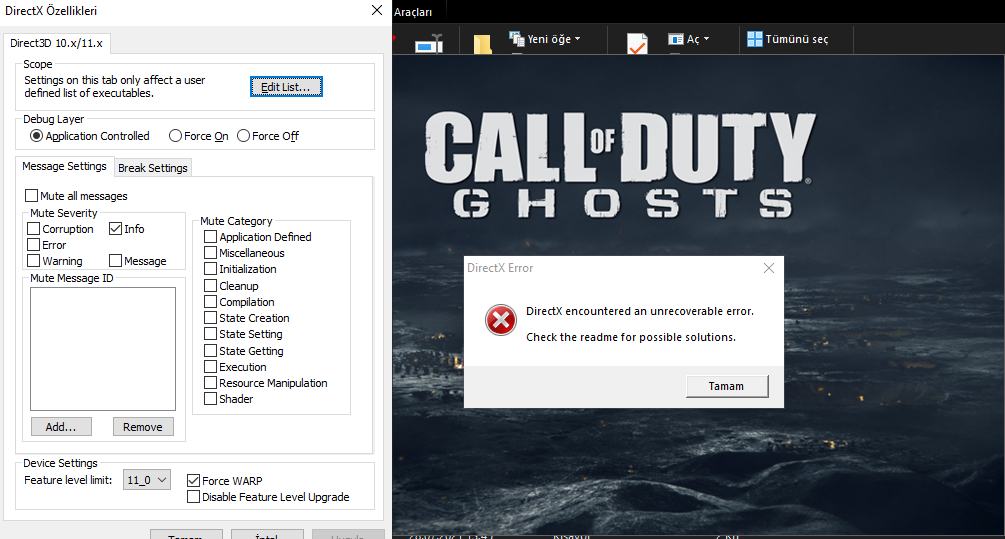Click inside the Mute Message ID list box

(103, 349)
